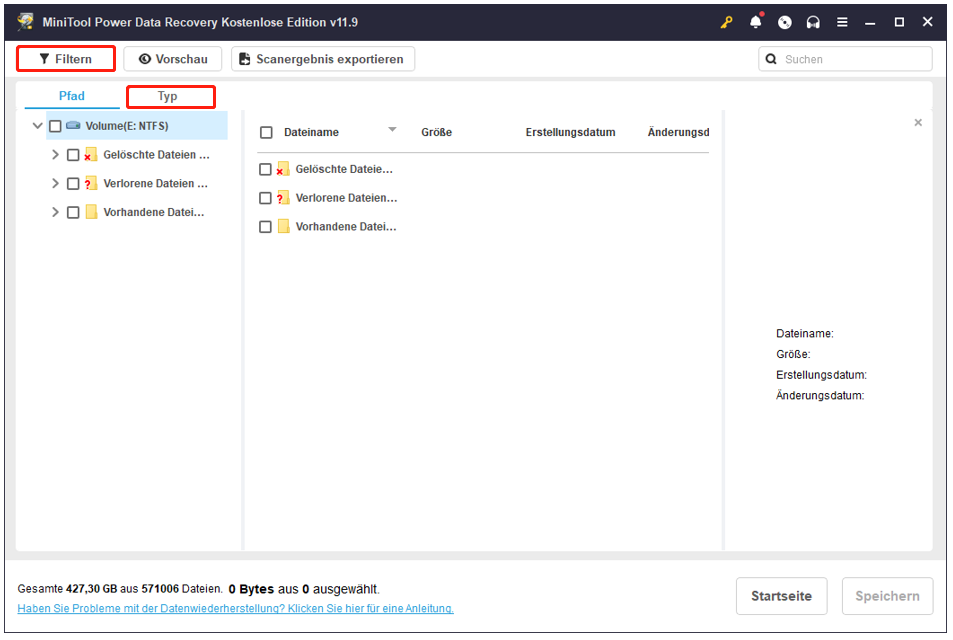Click Vorhandene Datei... folder icon in file list
The image size is (953, 640).
[283, 226]
